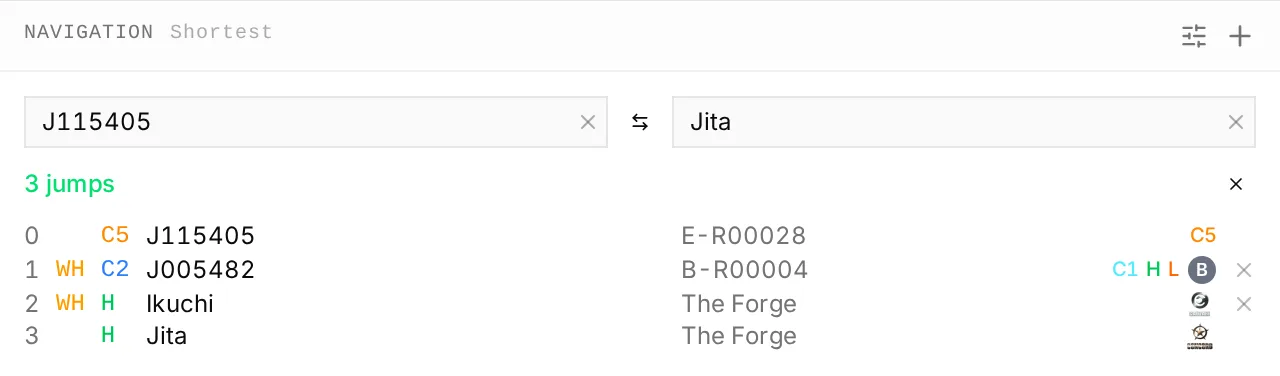The width and height of the screenshot is (1280, 376).
Task: Click the faction logo on Ikuchi row
Action: point(1200,303)
